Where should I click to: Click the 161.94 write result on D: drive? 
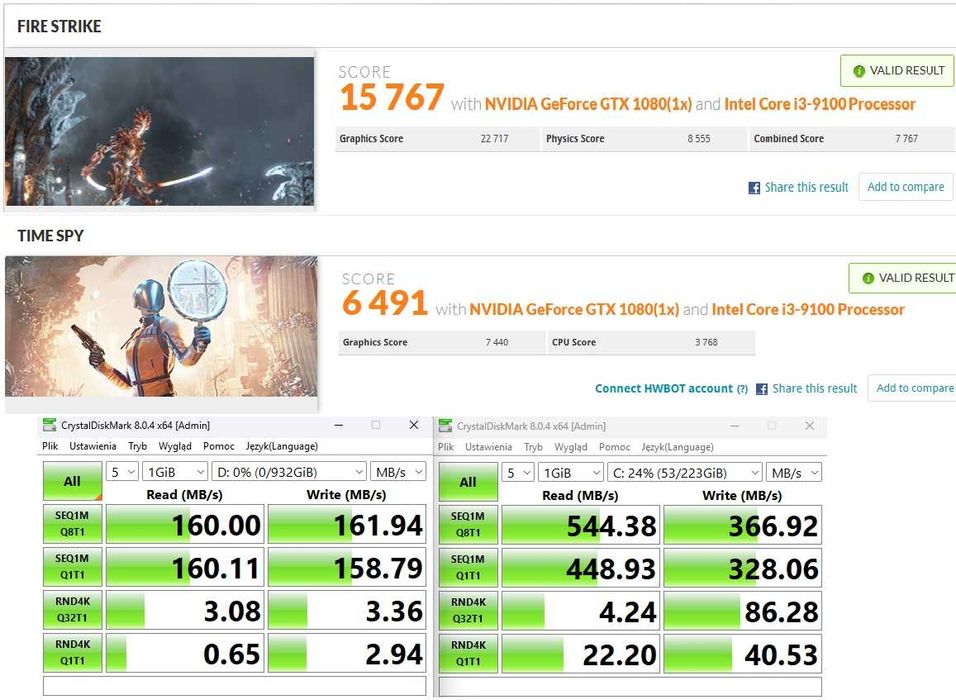click(347, 524)
